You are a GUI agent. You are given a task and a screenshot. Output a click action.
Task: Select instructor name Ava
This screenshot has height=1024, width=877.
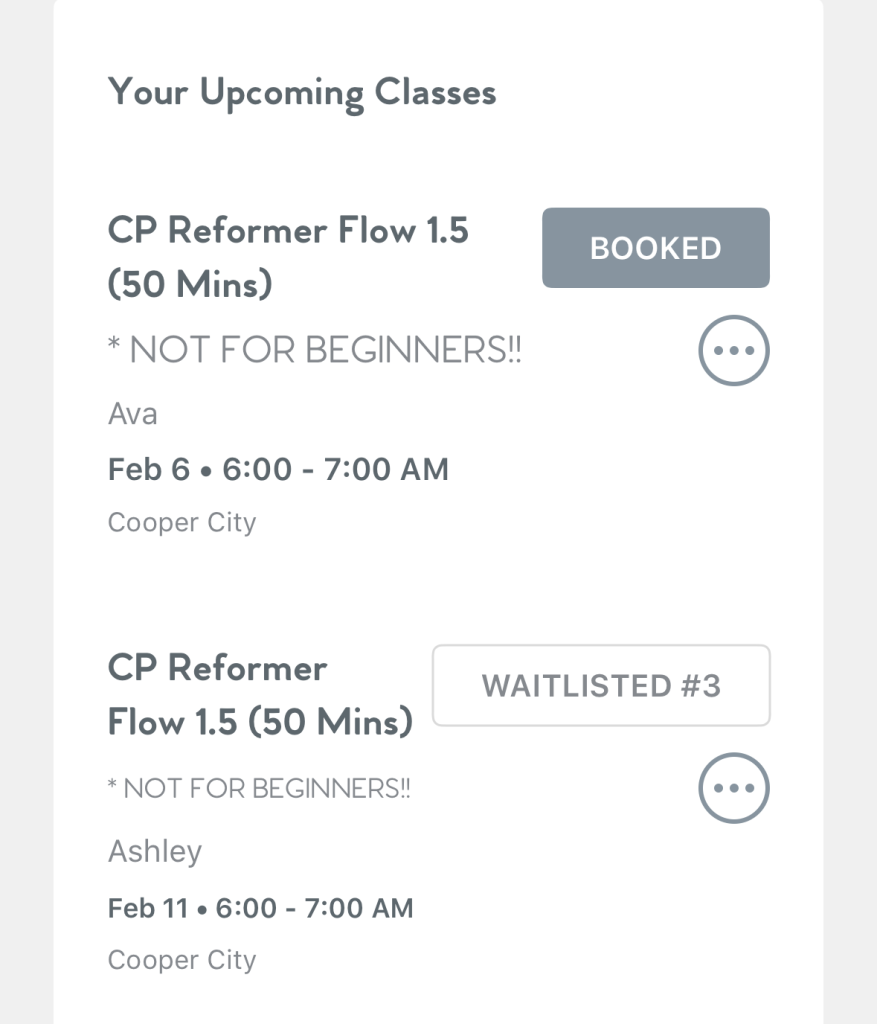pyautogui.click(x=133, y=413)
